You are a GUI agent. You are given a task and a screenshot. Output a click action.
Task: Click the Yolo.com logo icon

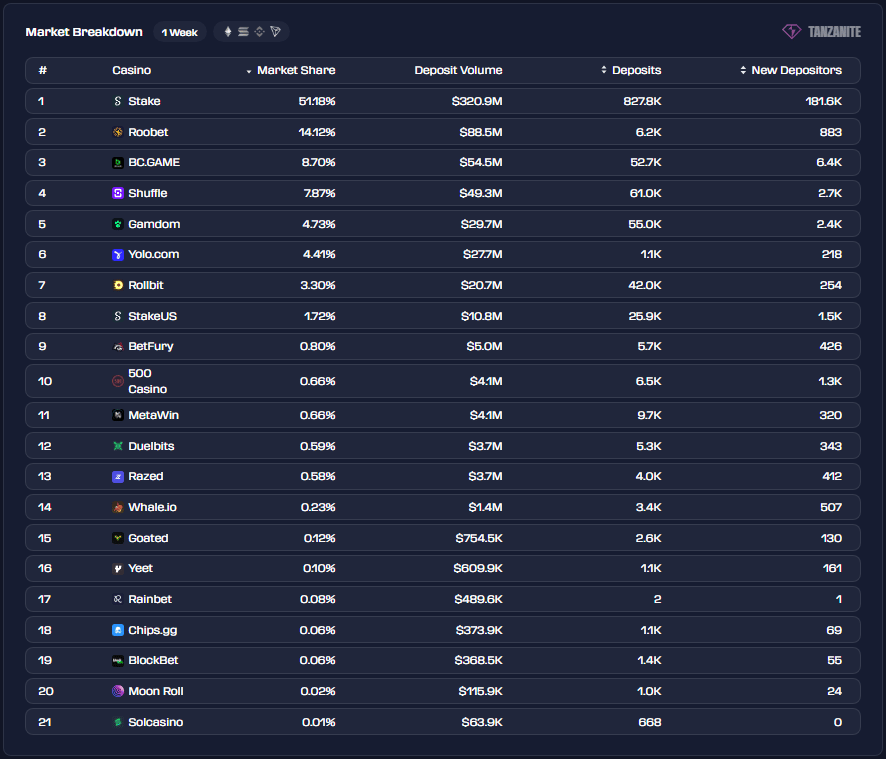click(x=118, y=255)
